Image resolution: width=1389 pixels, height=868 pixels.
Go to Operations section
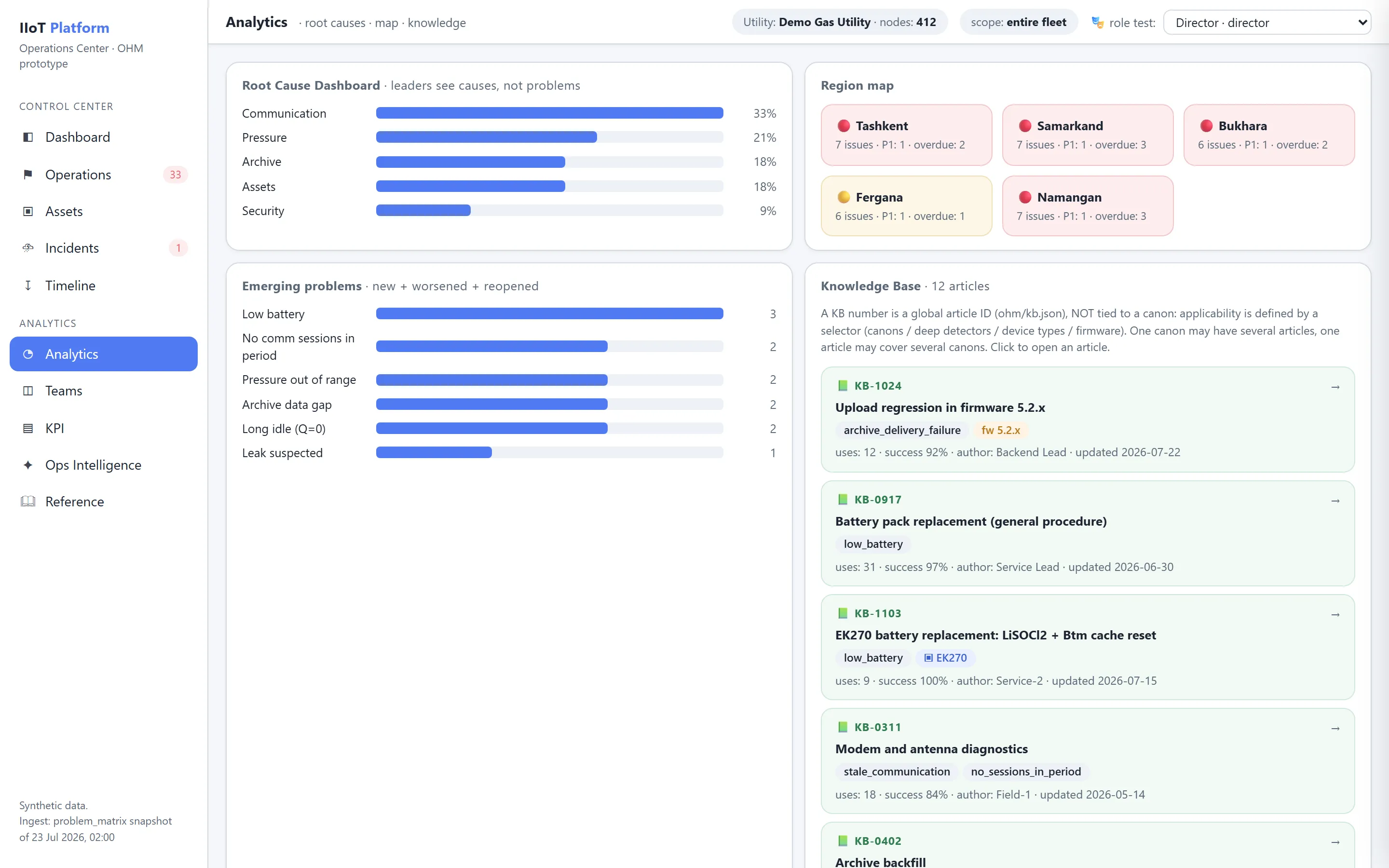pyautogui.click(x=103, y=175)
